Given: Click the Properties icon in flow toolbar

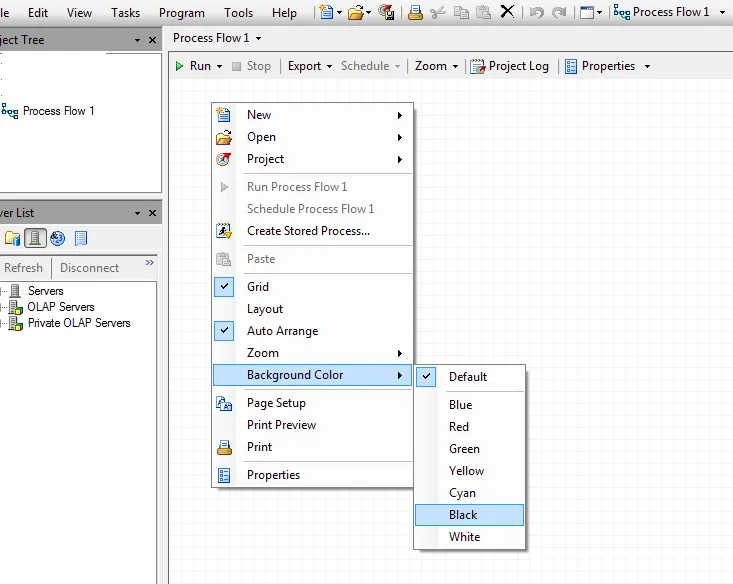Looking at the screenshot, I should point(571,66).
